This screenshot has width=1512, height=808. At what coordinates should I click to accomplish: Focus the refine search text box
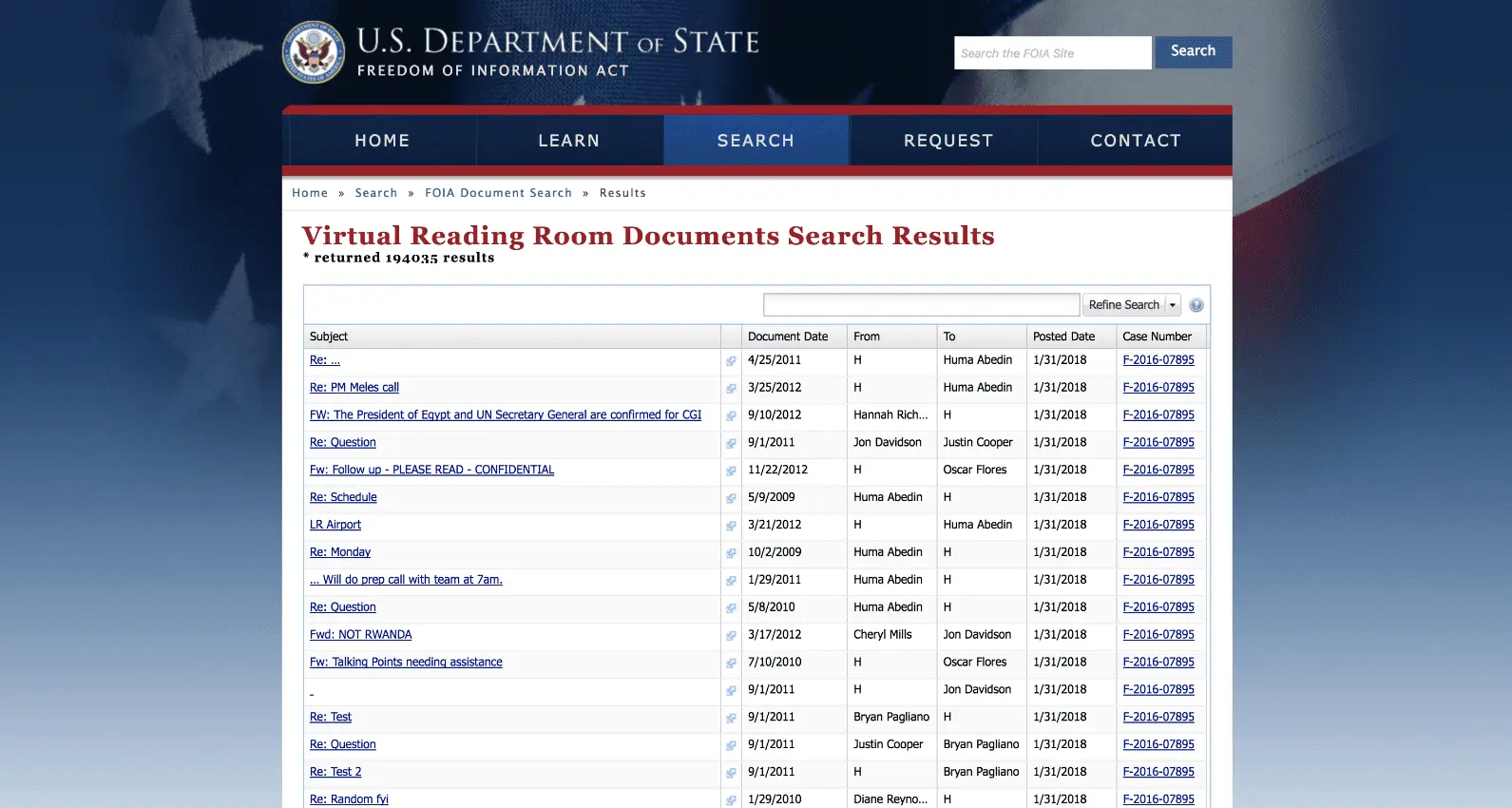[x=921, y=305]
